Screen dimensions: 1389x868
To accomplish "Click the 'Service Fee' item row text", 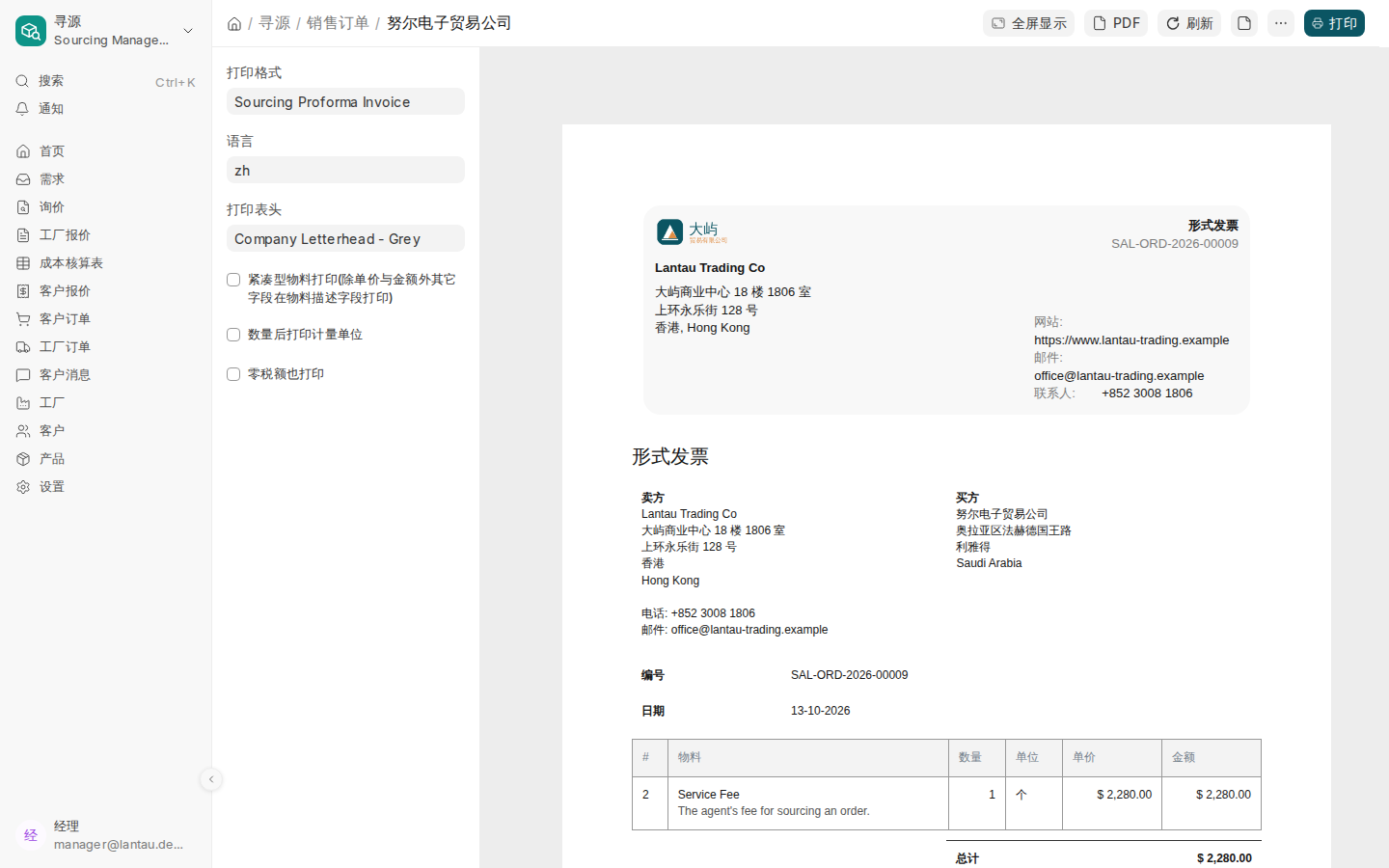I will [708, 795].
